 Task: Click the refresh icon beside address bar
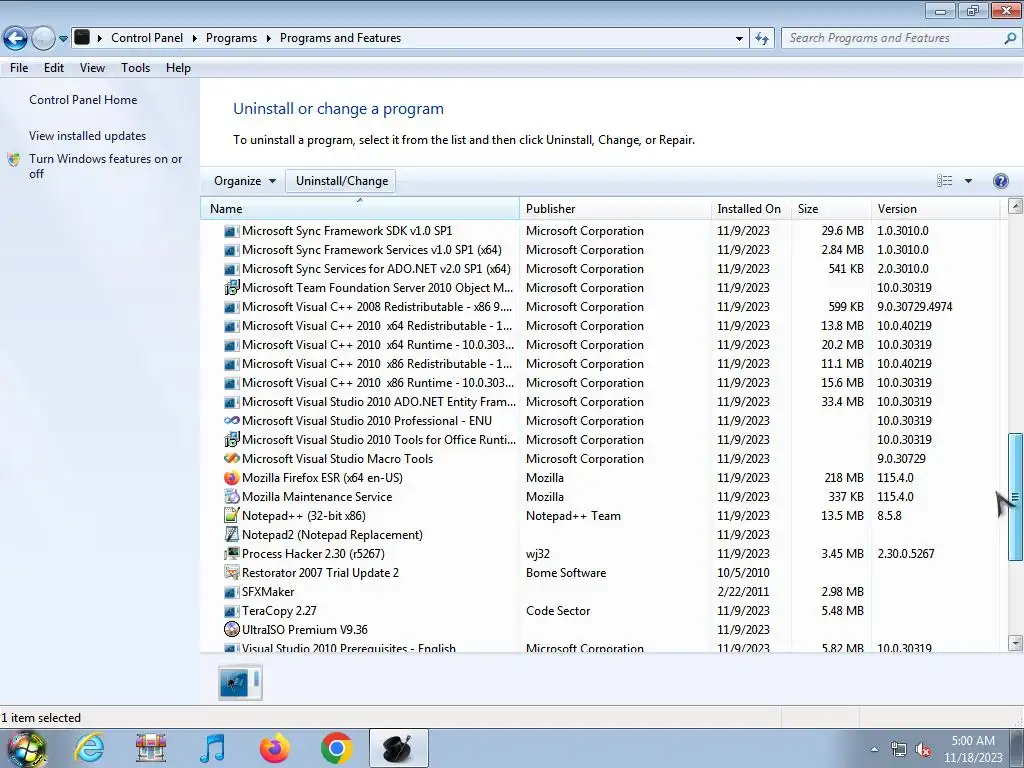tap(761, 39)
